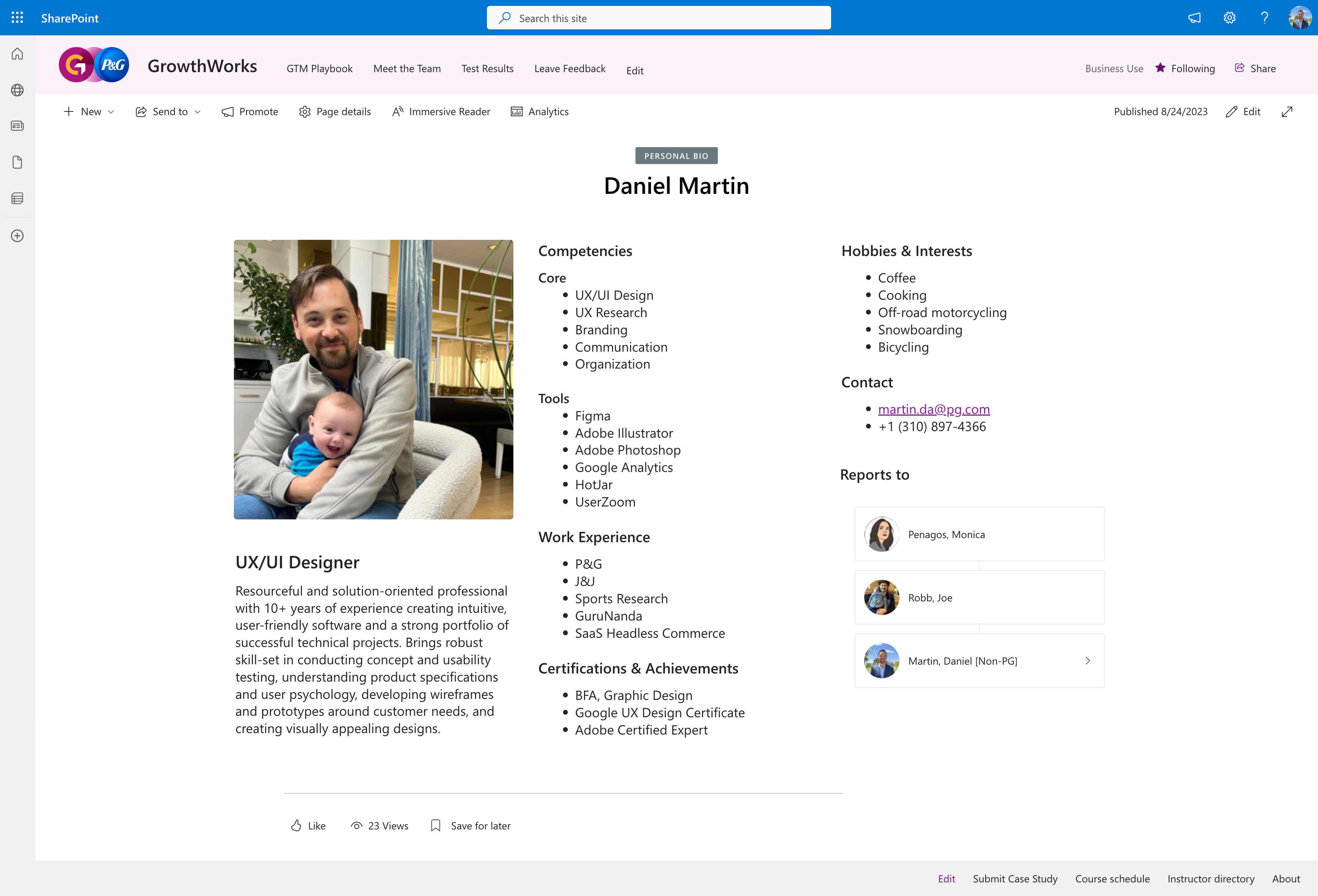Open Test Results navigation item
Screen dimensions: 1318x896
coord(487,69)
